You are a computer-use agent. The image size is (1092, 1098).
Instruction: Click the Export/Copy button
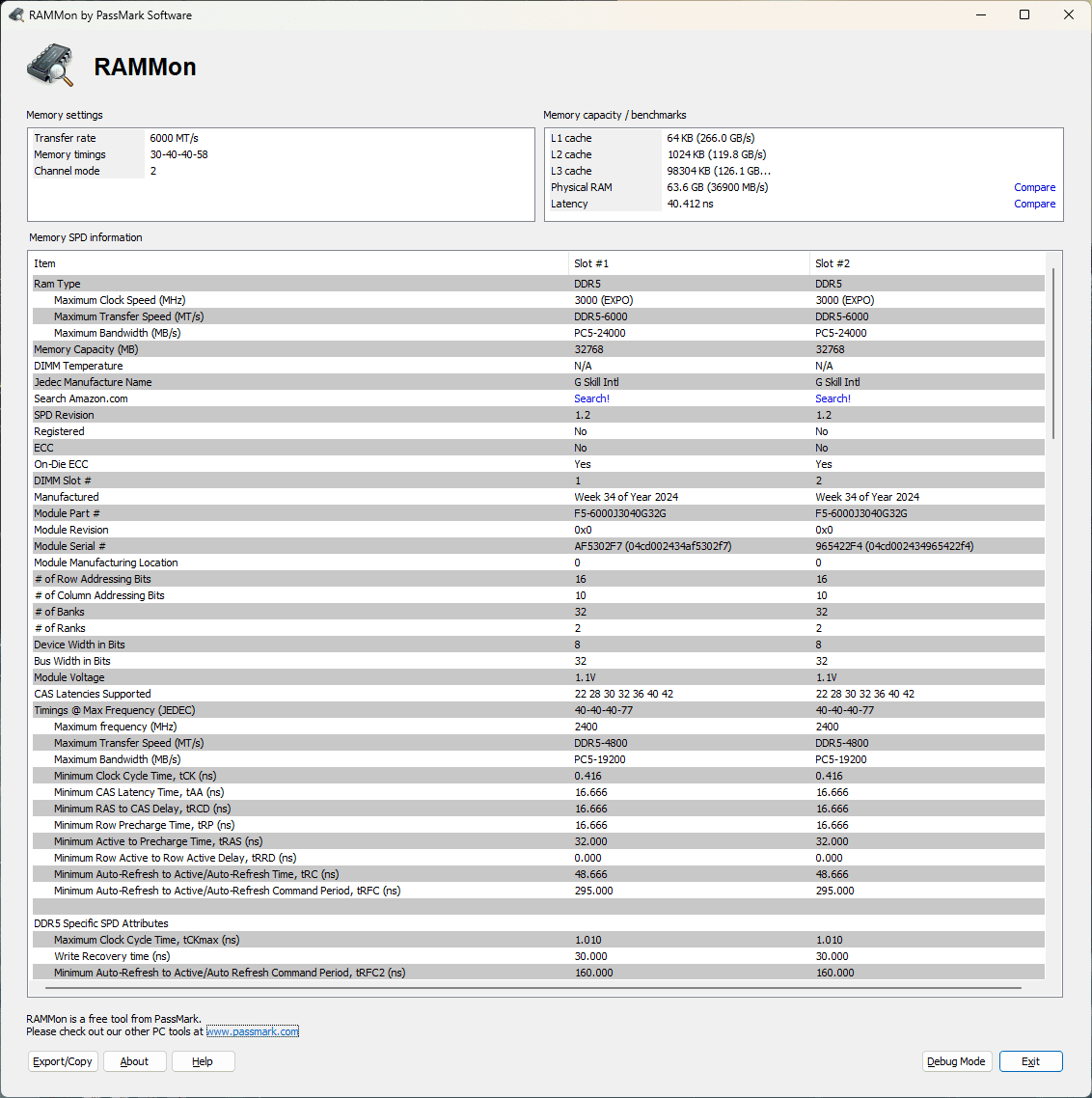coord(63,1061)
